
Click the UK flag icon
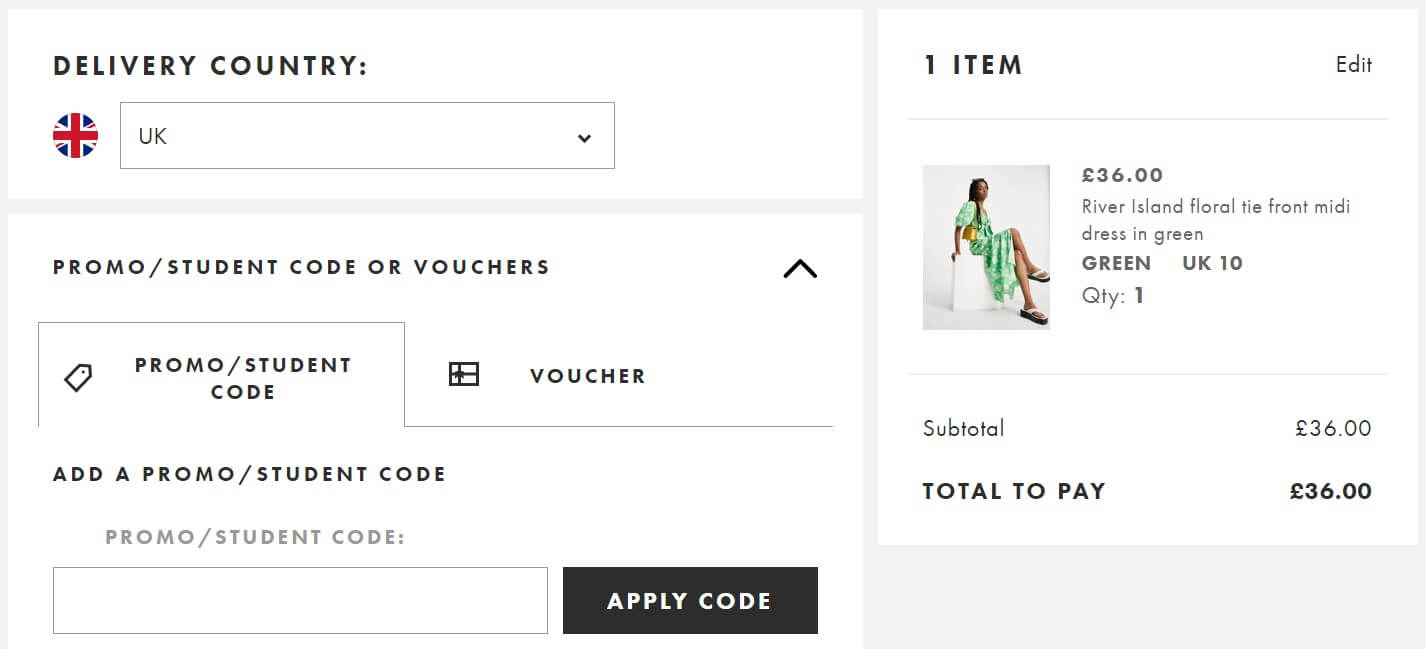73,136
